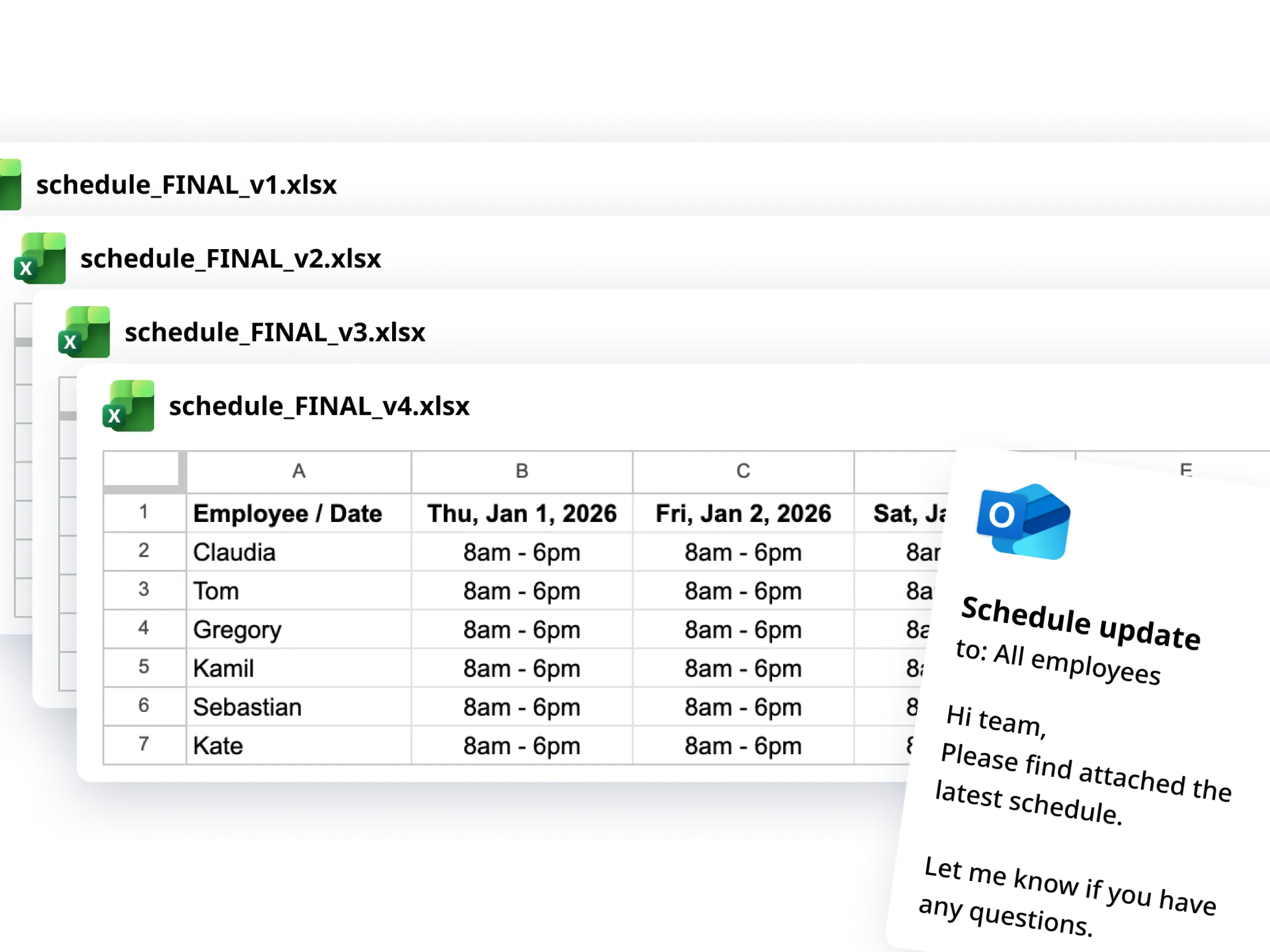
Task: Click the Excel icon beside schedule_FINAL_v1.xlsx
Action: (11, 184)
